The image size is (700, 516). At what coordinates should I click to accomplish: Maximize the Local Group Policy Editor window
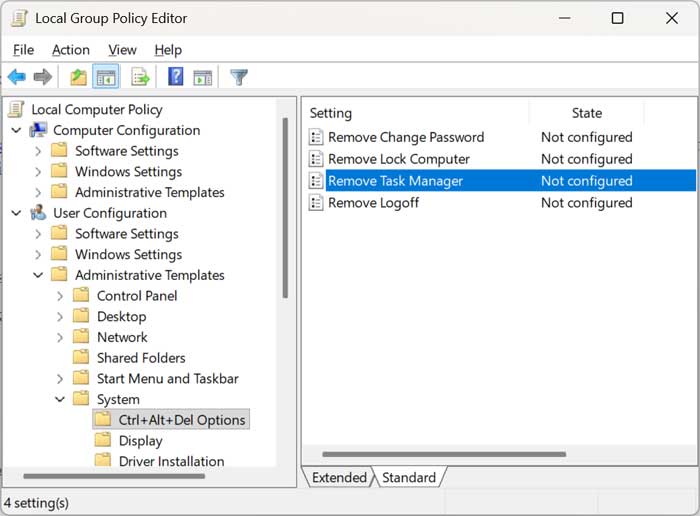tap(617, 18)
